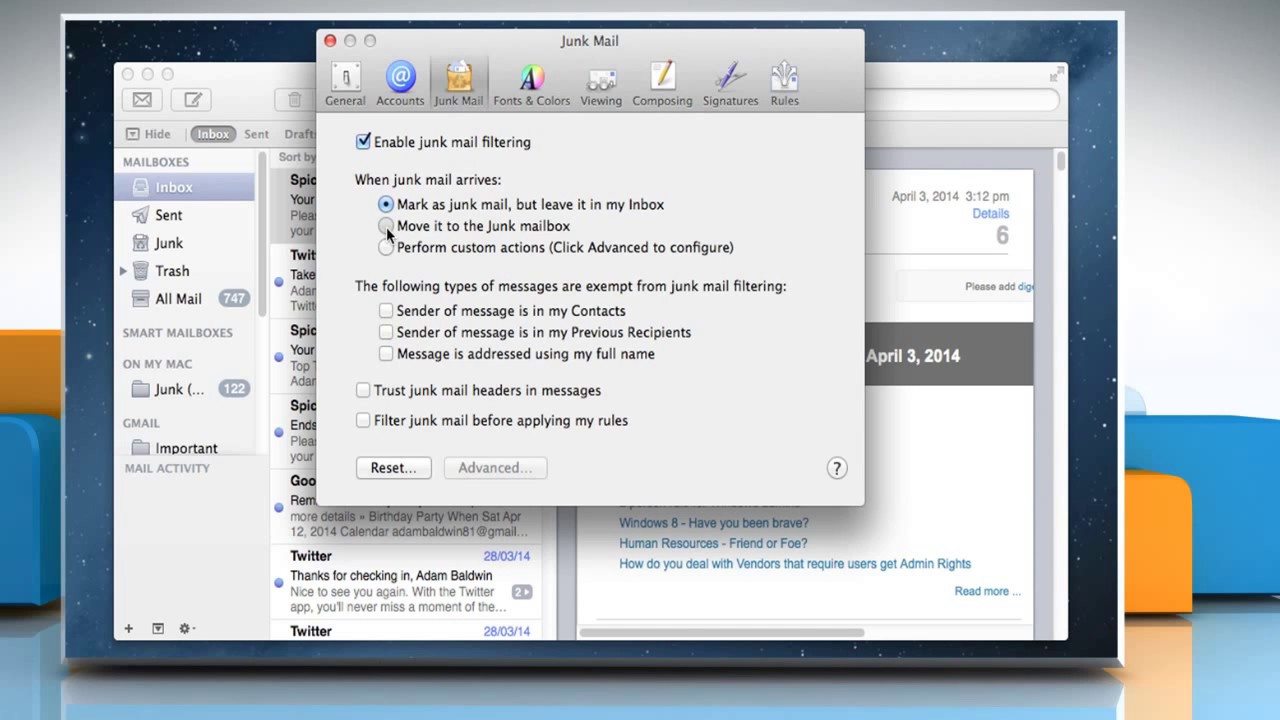The height and width of the screenshot is (720, 1280).
Task: Click message pane vertical scrollbar
Action: click(1060, 162)
